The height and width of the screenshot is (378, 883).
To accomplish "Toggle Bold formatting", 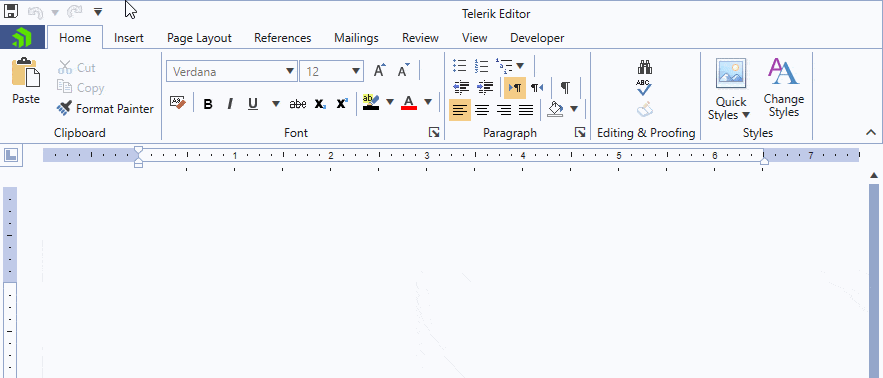I will [208, 104].
